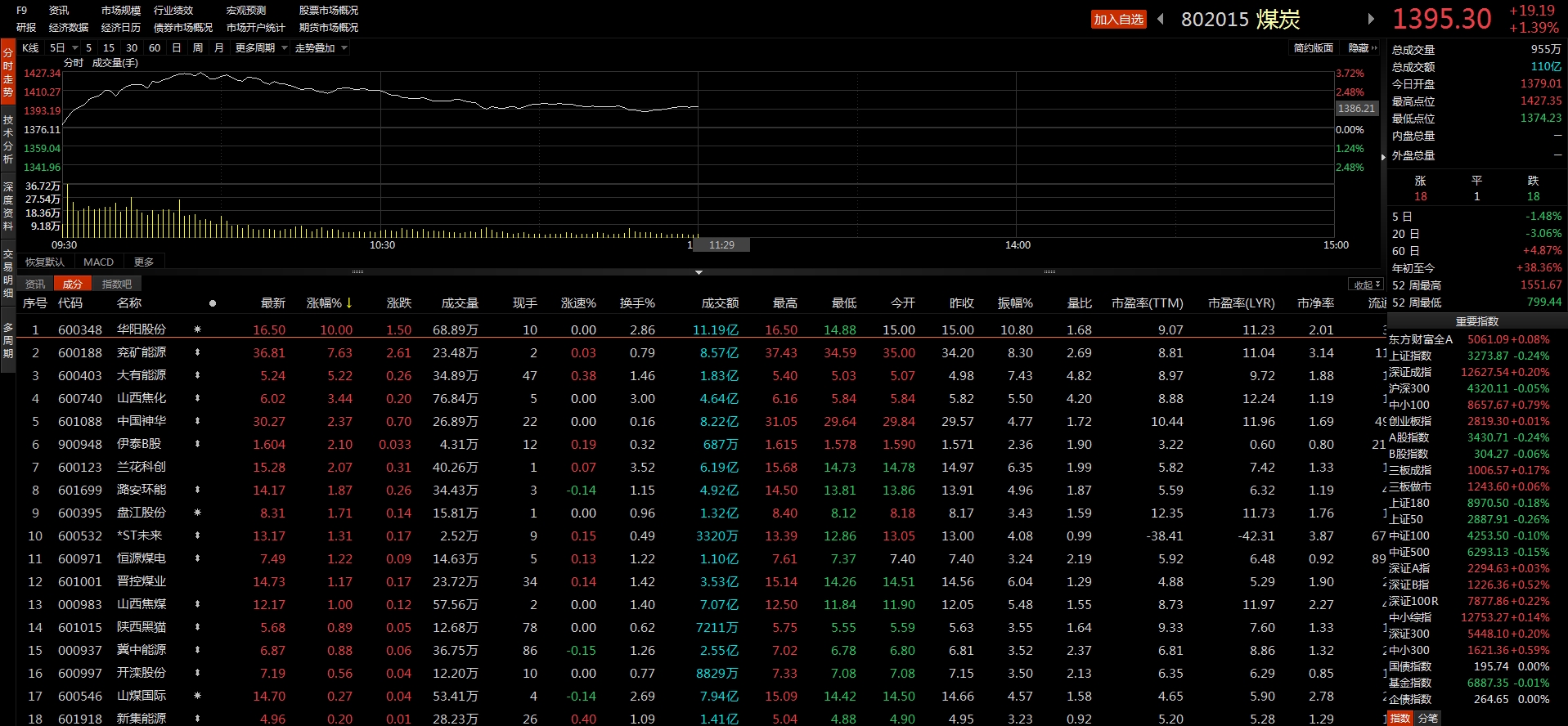Click the marker icon in the 恒源煤电 row

pos(197,558)
